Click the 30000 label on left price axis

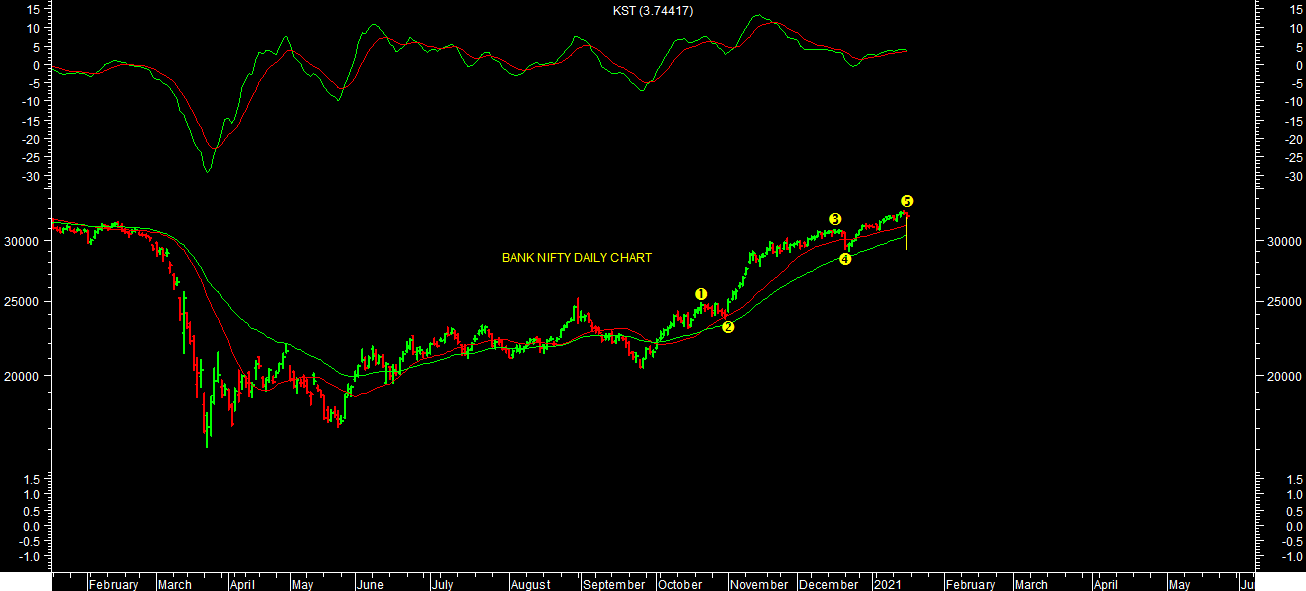[20, 241]
